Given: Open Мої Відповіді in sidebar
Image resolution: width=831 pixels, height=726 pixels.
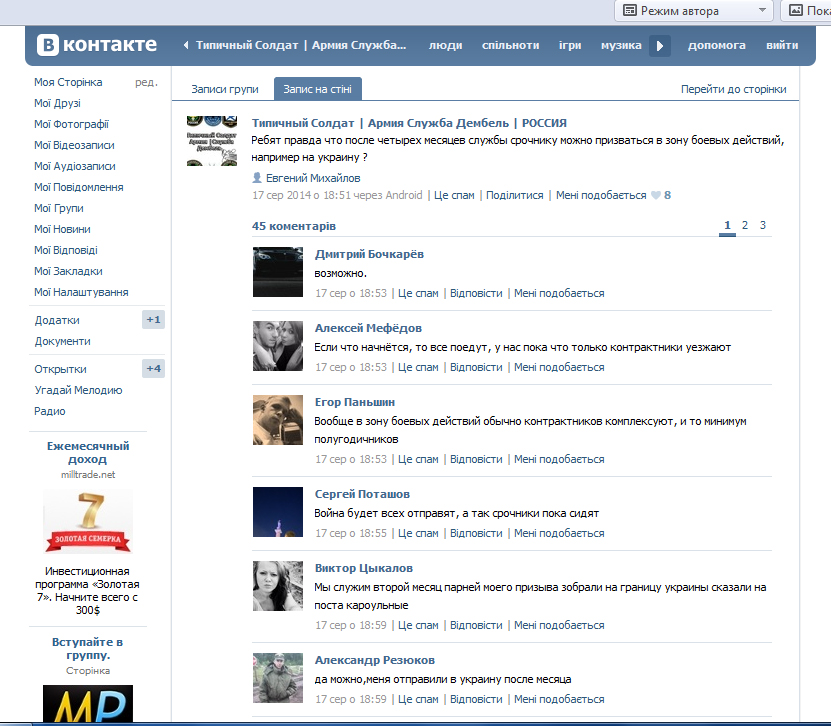Looking at the screenshot, I should coord(66,250).
